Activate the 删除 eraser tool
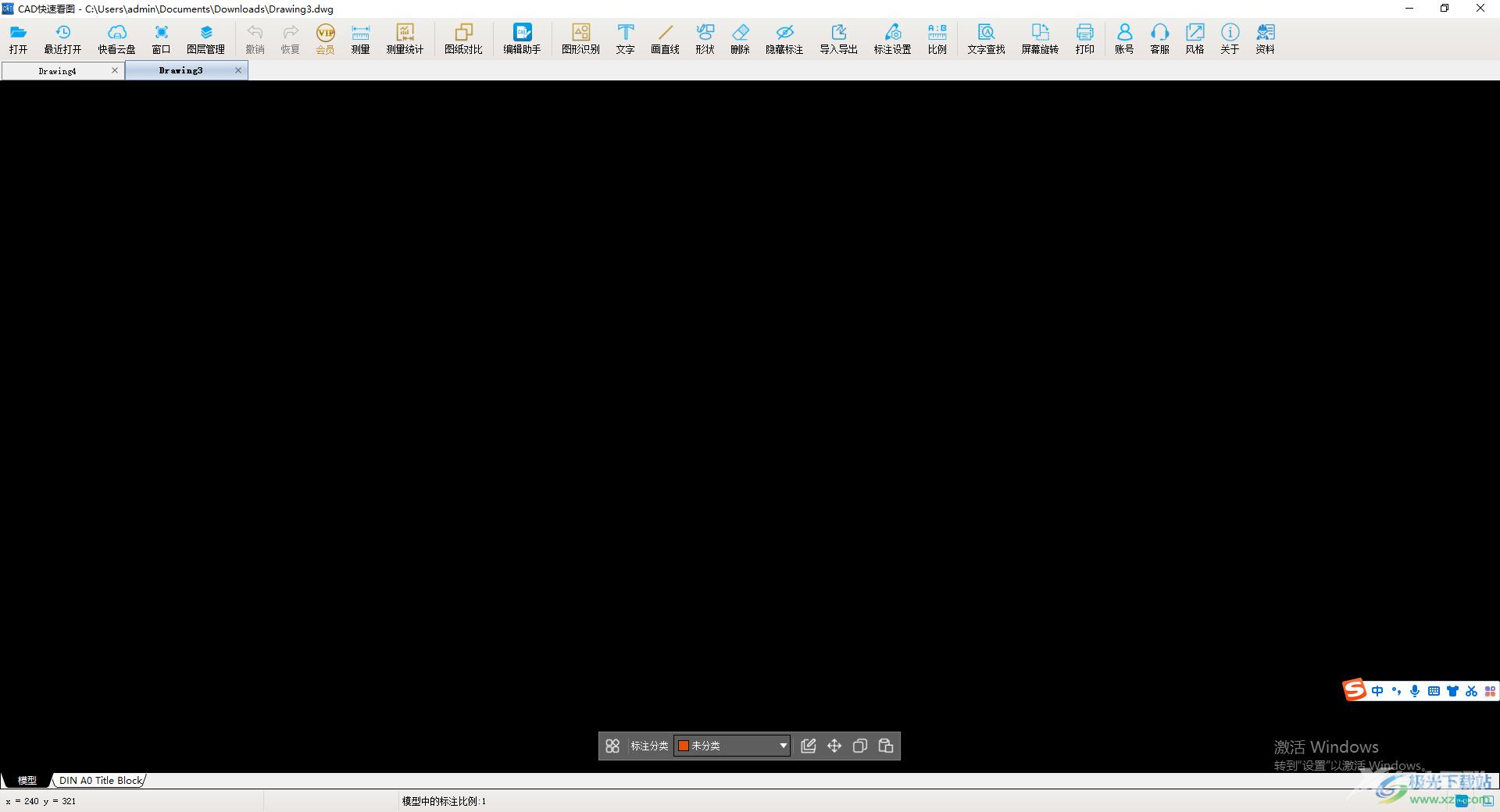 tap(740, 38)
